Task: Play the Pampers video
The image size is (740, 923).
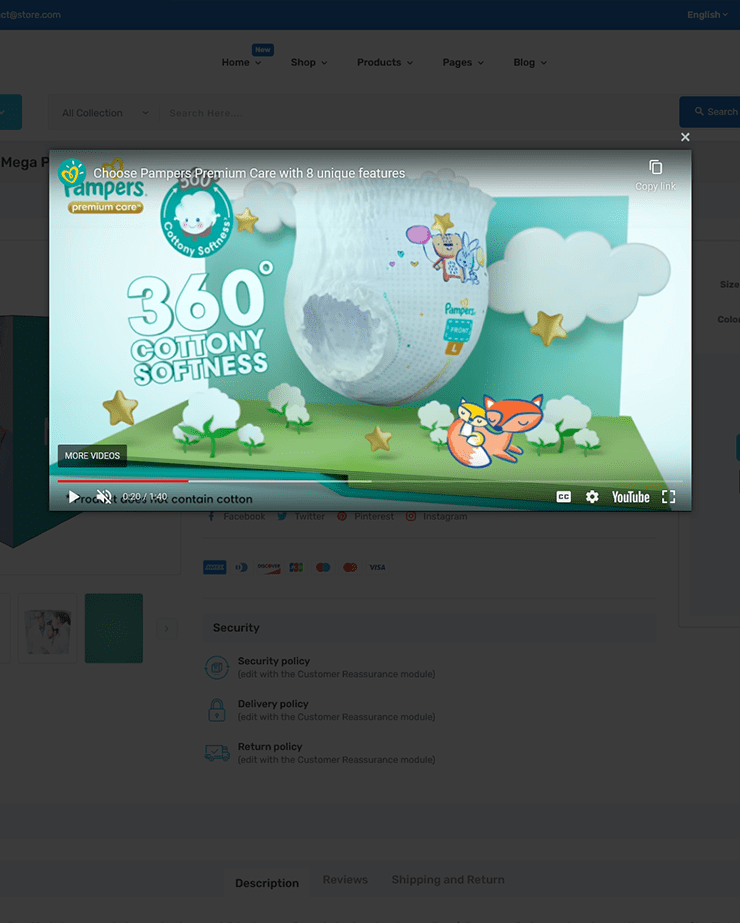Action: pos(74,497)
